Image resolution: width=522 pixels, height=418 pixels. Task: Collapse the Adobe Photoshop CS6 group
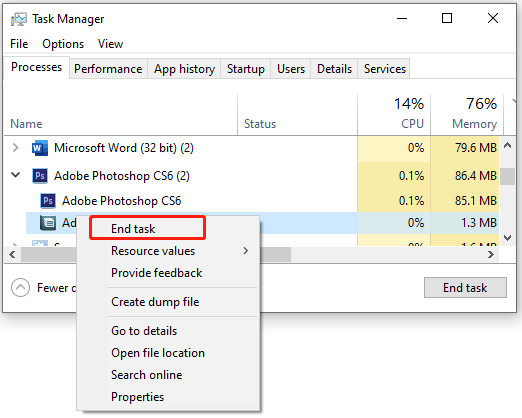click(x=15, y=175)
